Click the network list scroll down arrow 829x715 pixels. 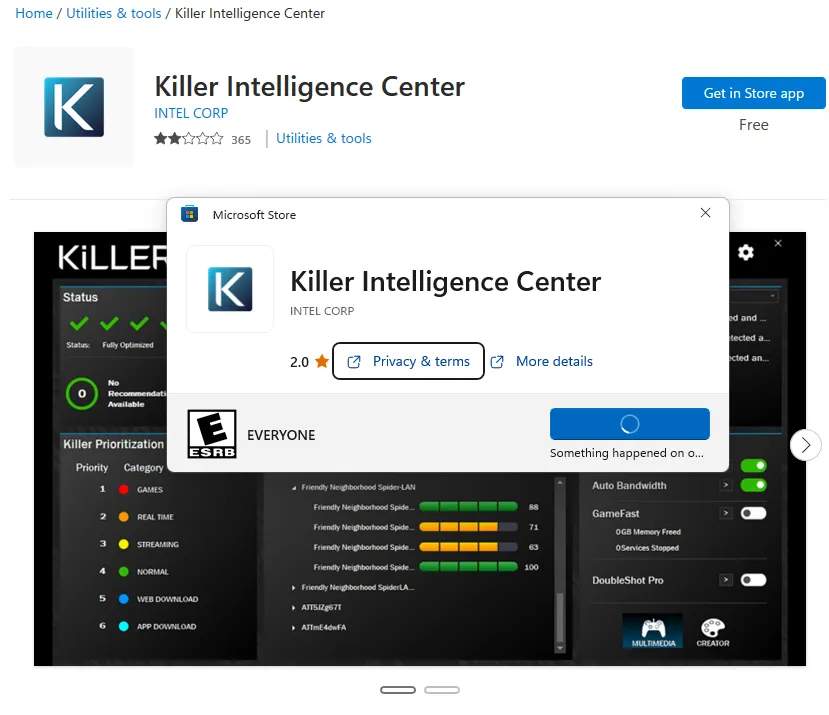[x=560, y=648]
